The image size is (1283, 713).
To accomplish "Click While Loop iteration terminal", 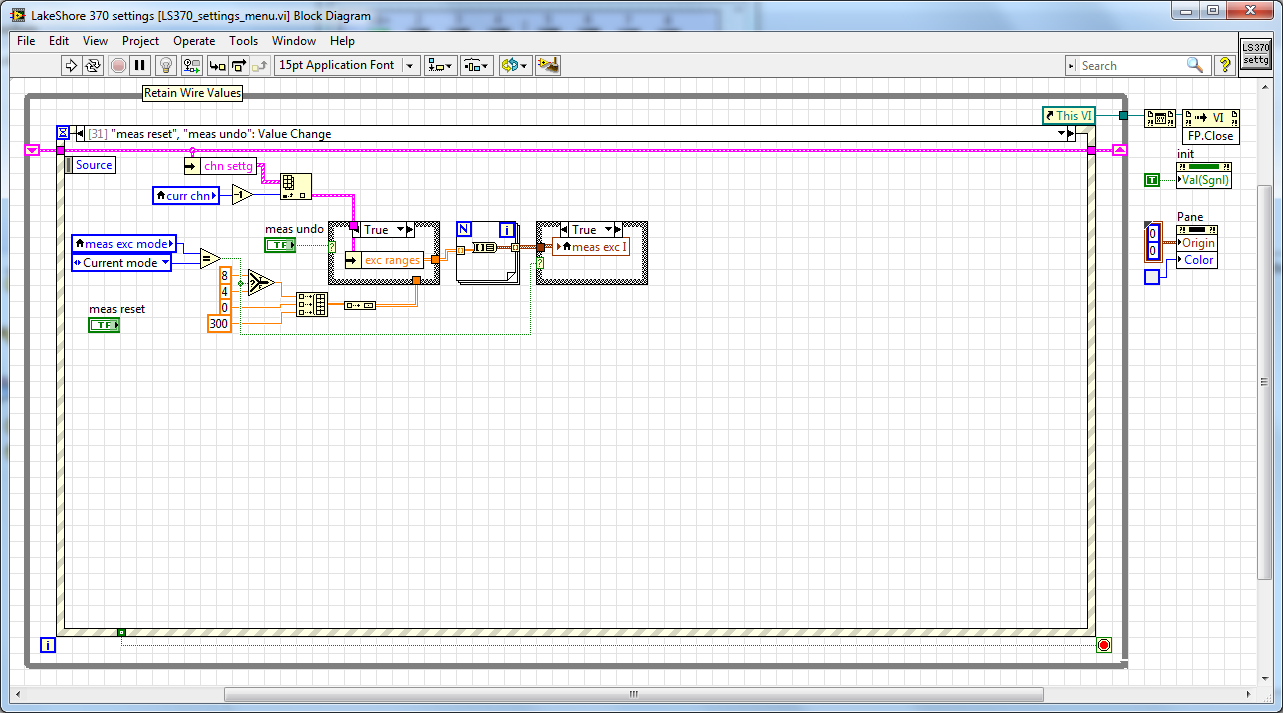I will coord(47,645).
